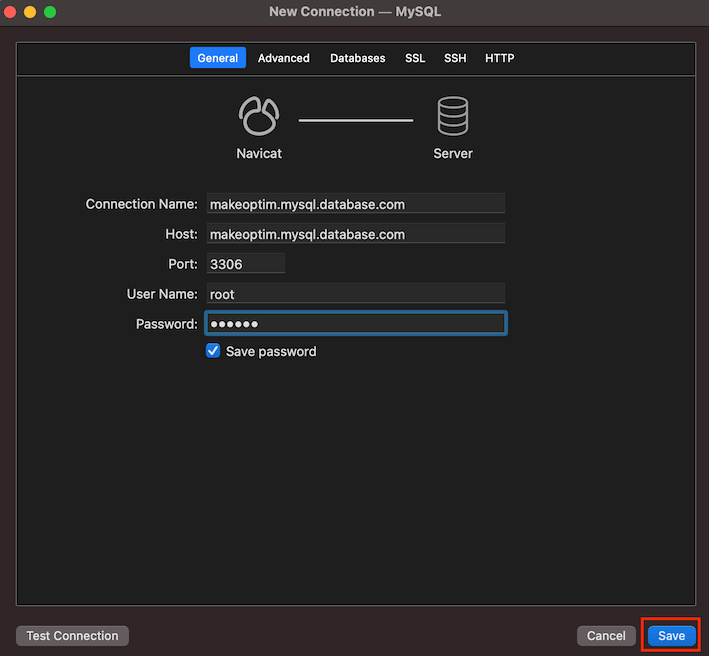Close the New Connection window
709x656 pixels.
[10, 12]
